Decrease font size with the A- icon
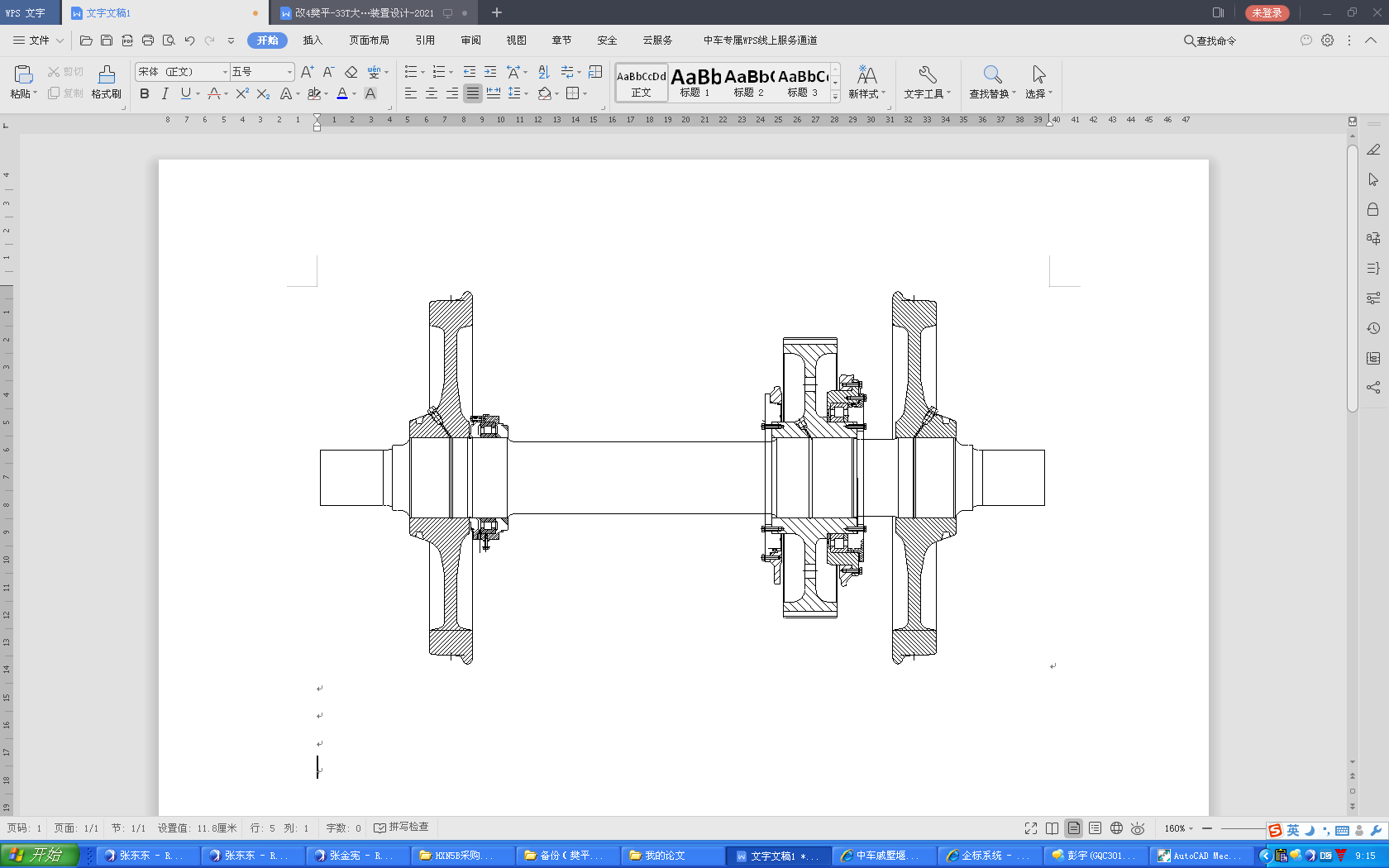The width and height of the screenshot is (1389, 868). click(328, 72)
